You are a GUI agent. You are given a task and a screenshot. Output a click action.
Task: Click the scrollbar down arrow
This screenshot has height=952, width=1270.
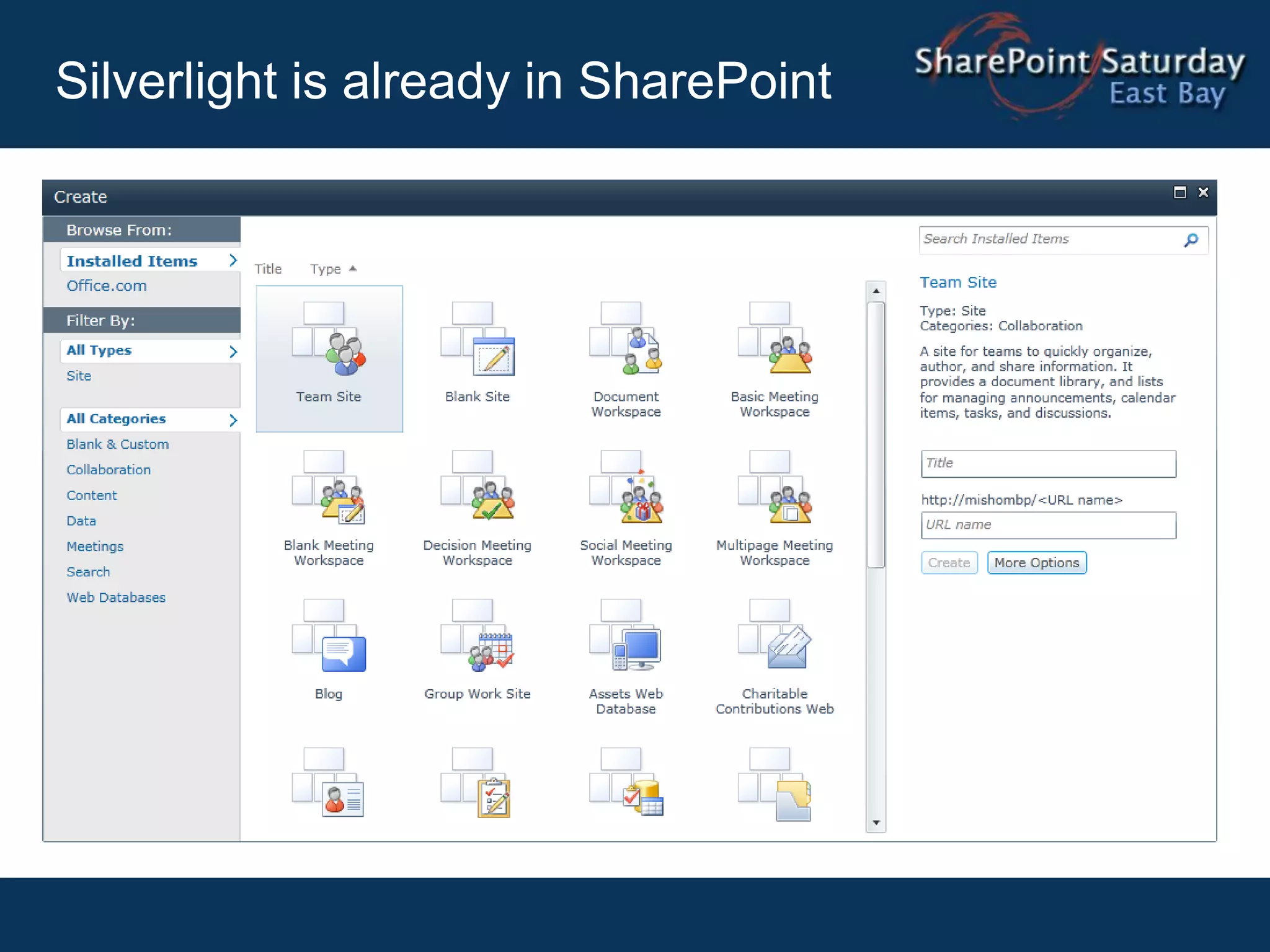[876, 823]
